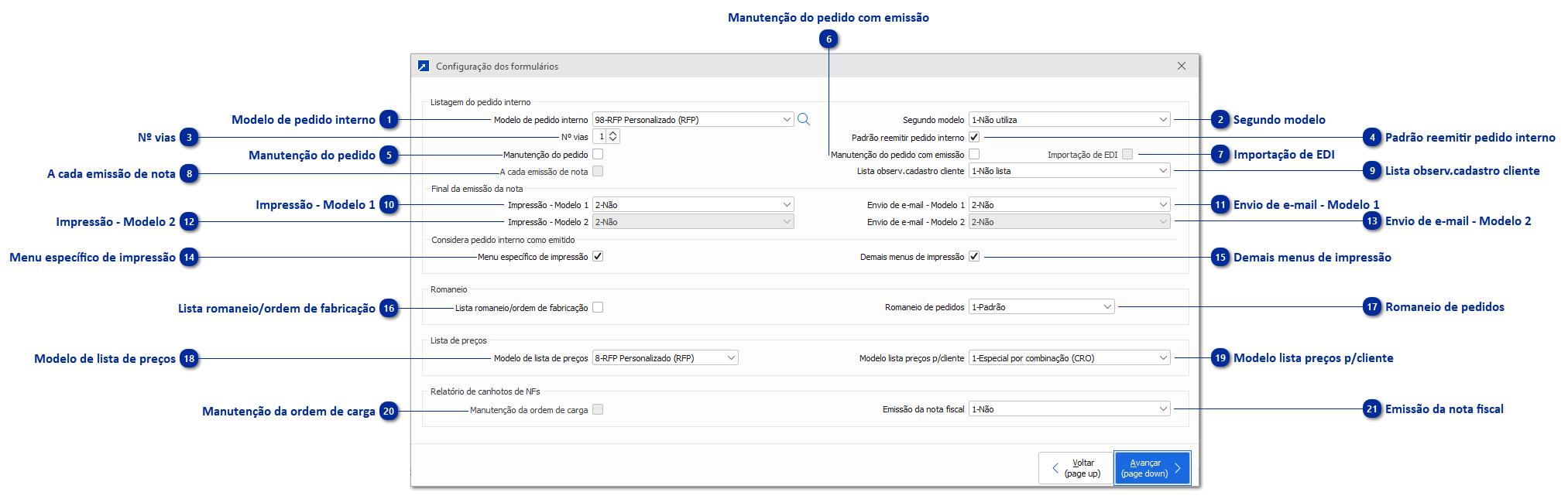Screen dimensions: 1568x499
Task: Toggle Manutenção da ordem de carga checkbox
Action: pos(598,409)
